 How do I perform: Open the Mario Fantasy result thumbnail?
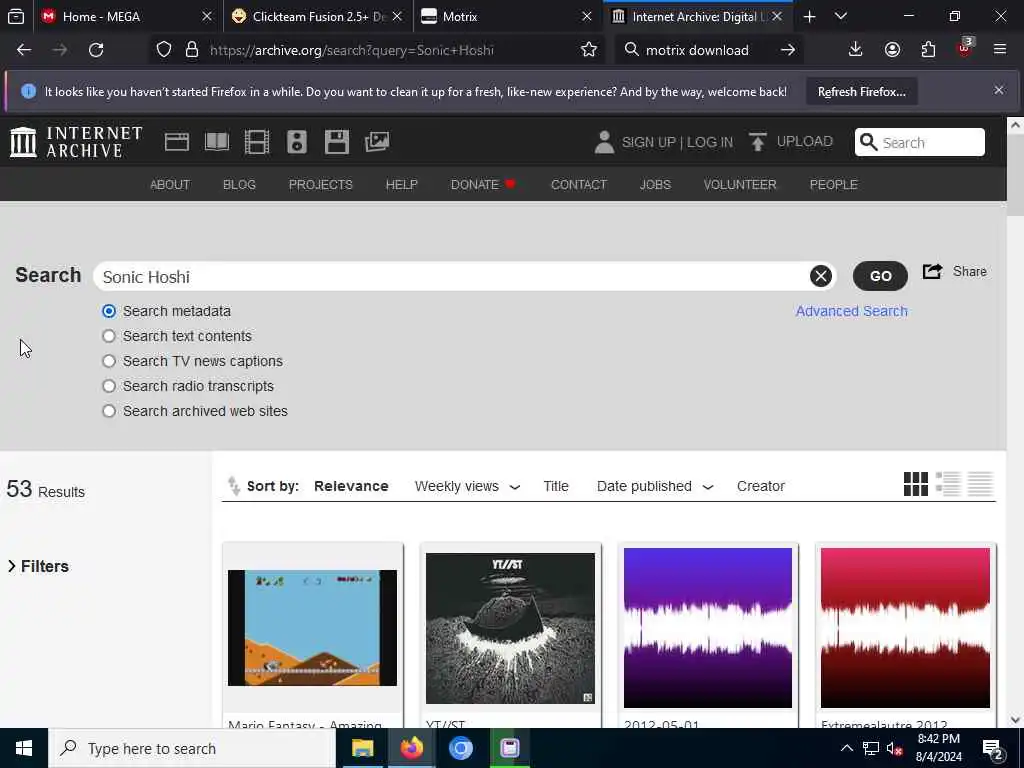(312, 628)
